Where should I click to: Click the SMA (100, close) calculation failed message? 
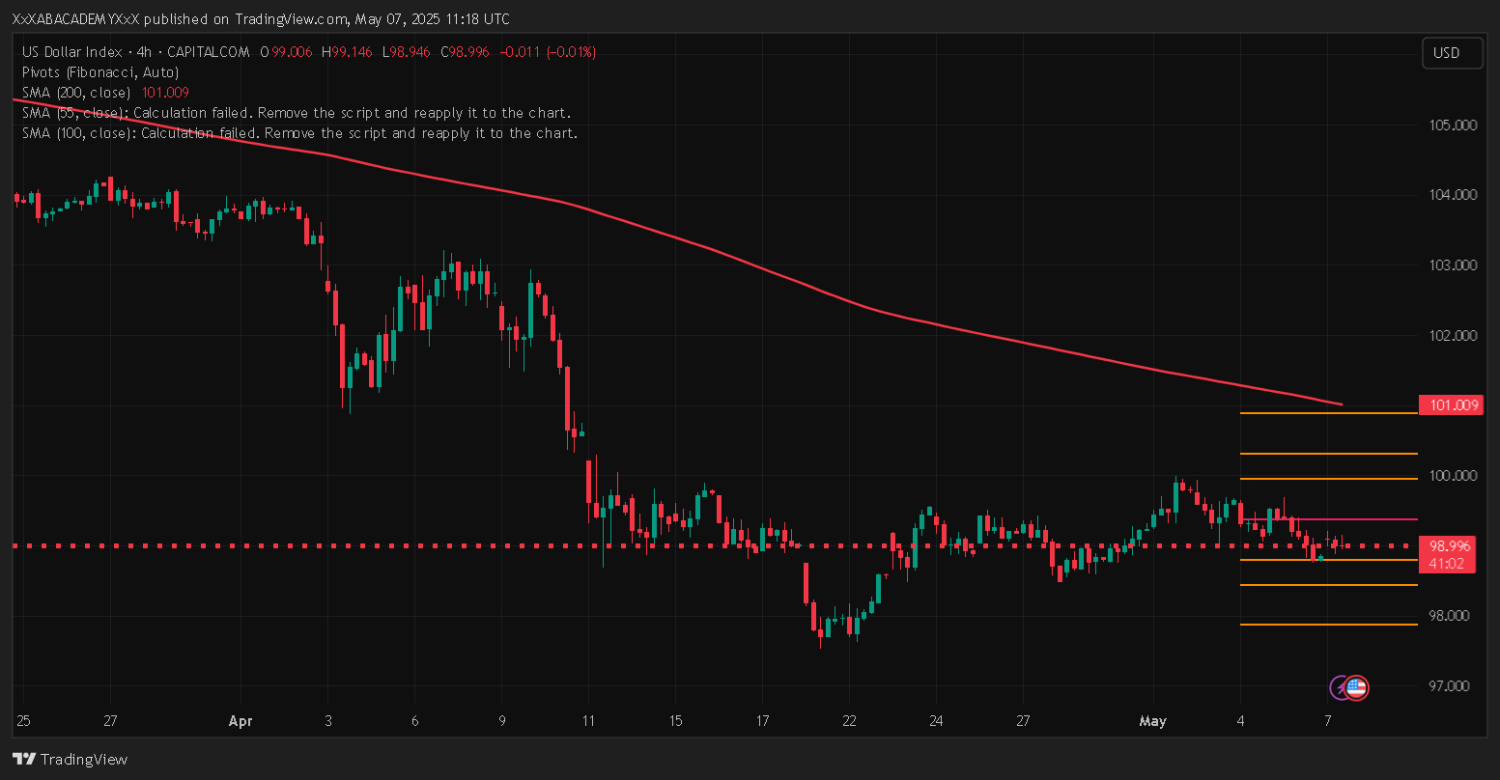pyautogui.click(x=300, y=132)
